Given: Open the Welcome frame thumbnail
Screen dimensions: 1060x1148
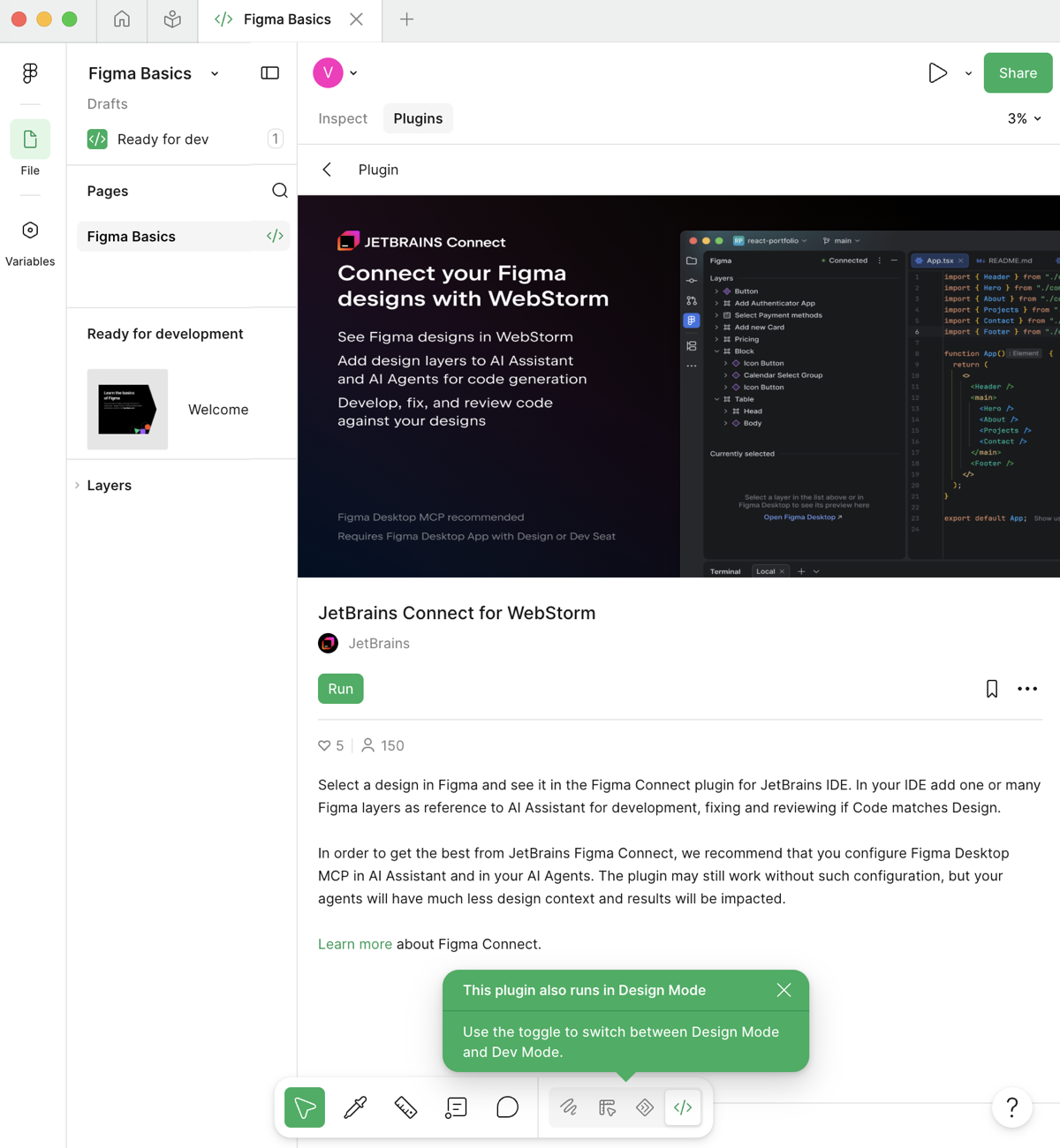Looking at the screenshot, I should 127,410.
